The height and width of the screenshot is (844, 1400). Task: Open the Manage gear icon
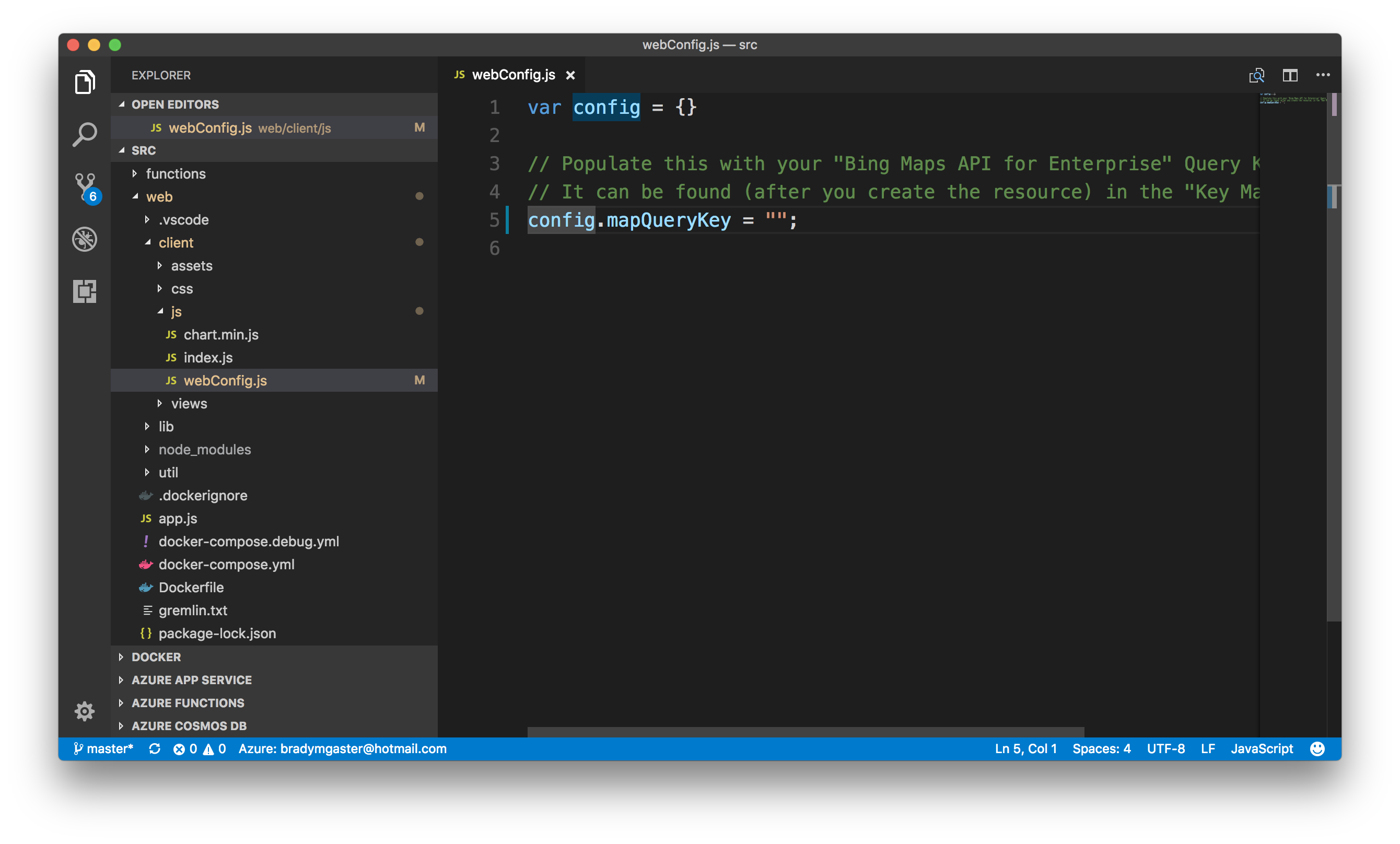point(85,710)
